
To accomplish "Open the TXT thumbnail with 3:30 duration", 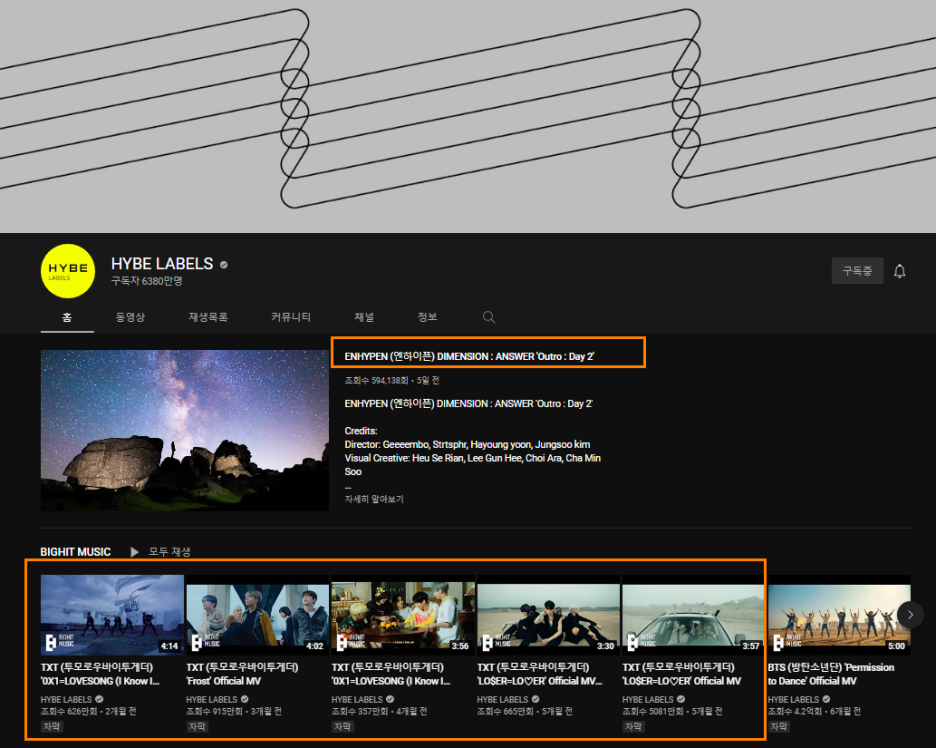I will click(x=548, y=615).
